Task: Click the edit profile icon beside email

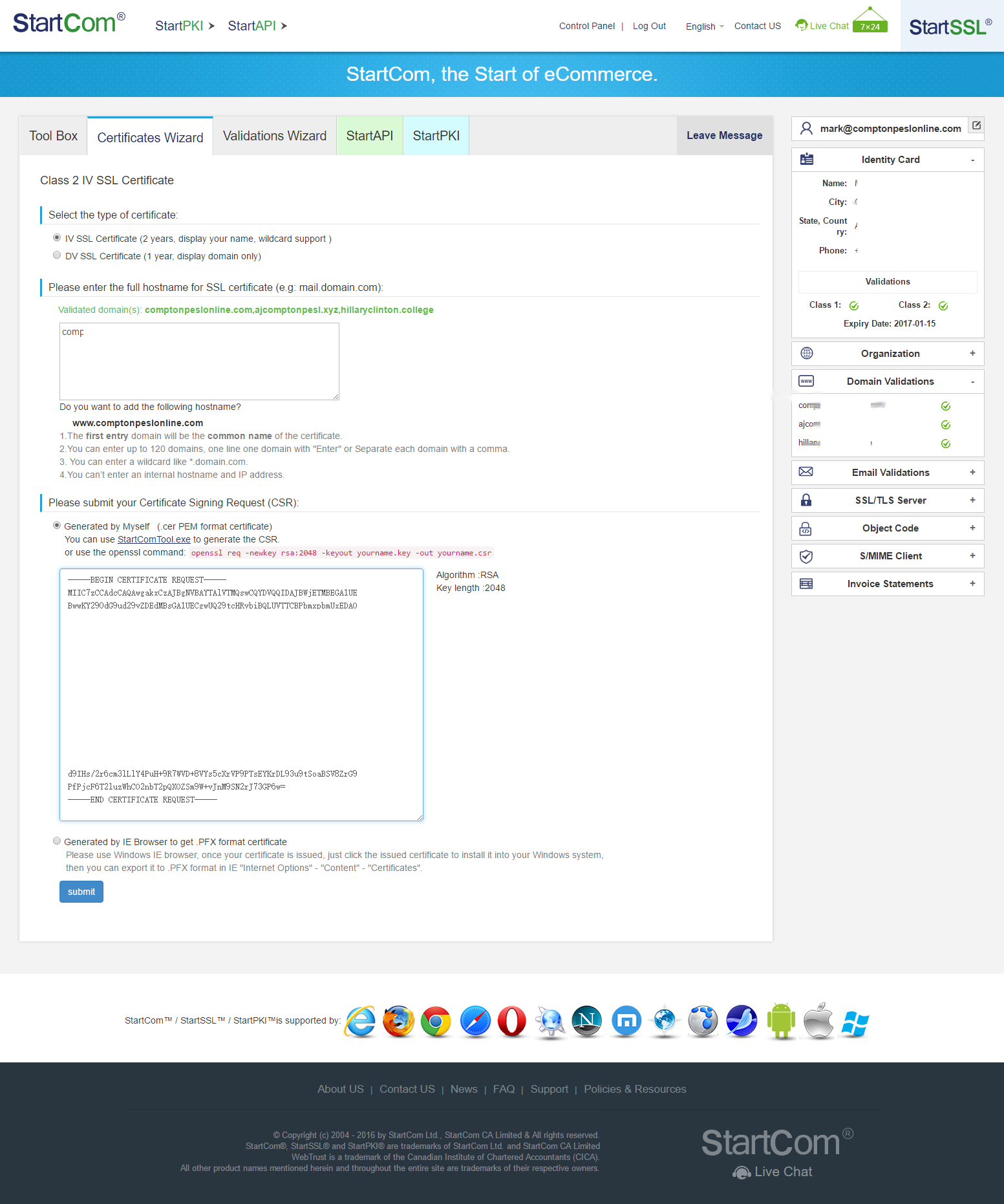Action: (977, 125)
